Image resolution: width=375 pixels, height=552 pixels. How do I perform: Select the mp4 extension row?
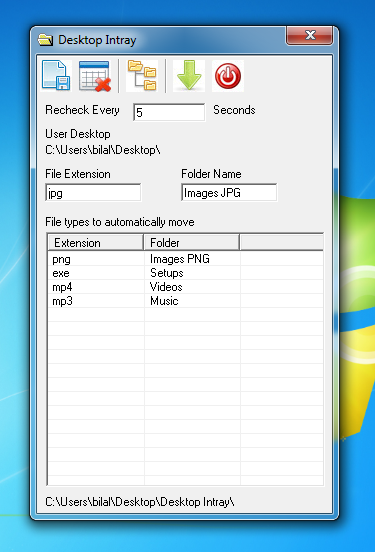click(186, 287)
